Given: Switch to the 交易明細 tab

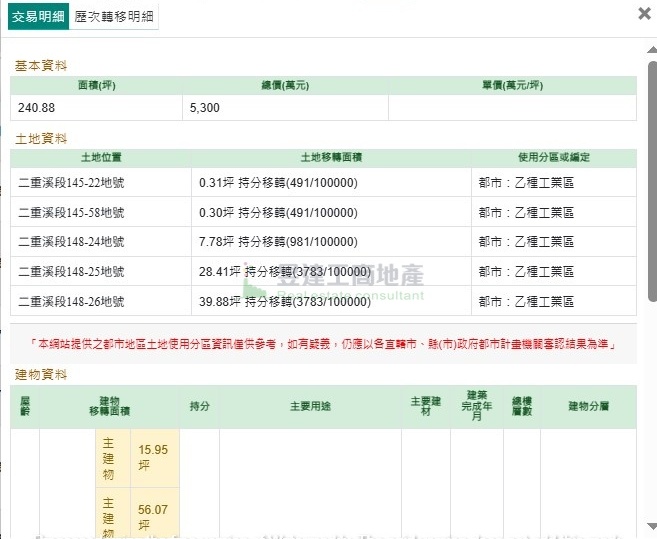Looking at the screenshot, I should (38, 17).
